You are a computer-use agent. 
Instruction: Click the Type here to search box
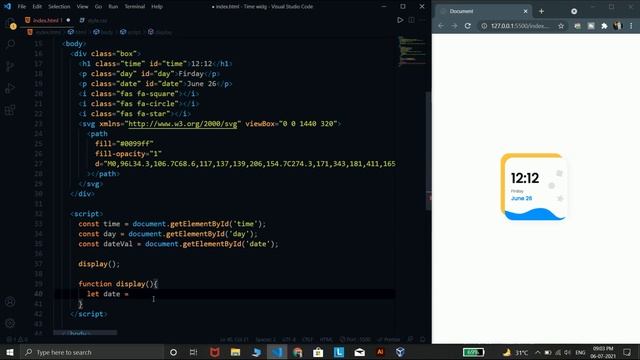pos(92,352)
